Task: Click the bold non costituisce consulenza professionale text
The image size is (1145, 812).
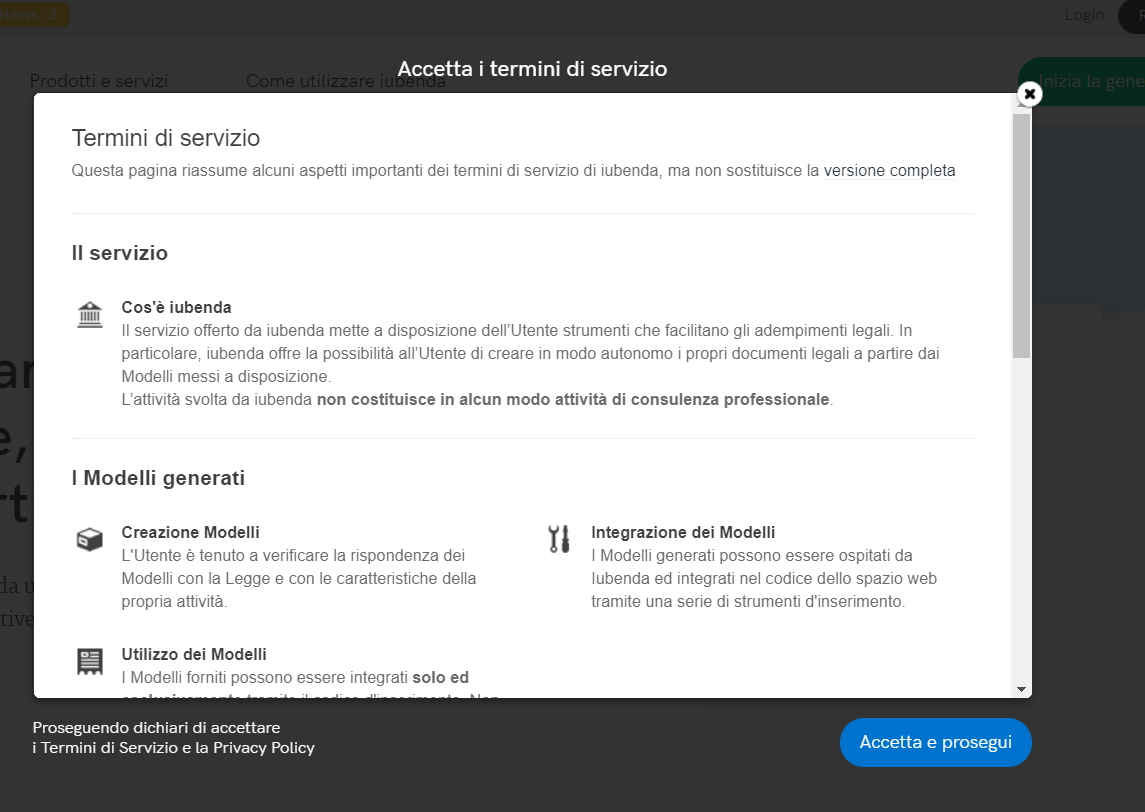Action: [573, 399]
